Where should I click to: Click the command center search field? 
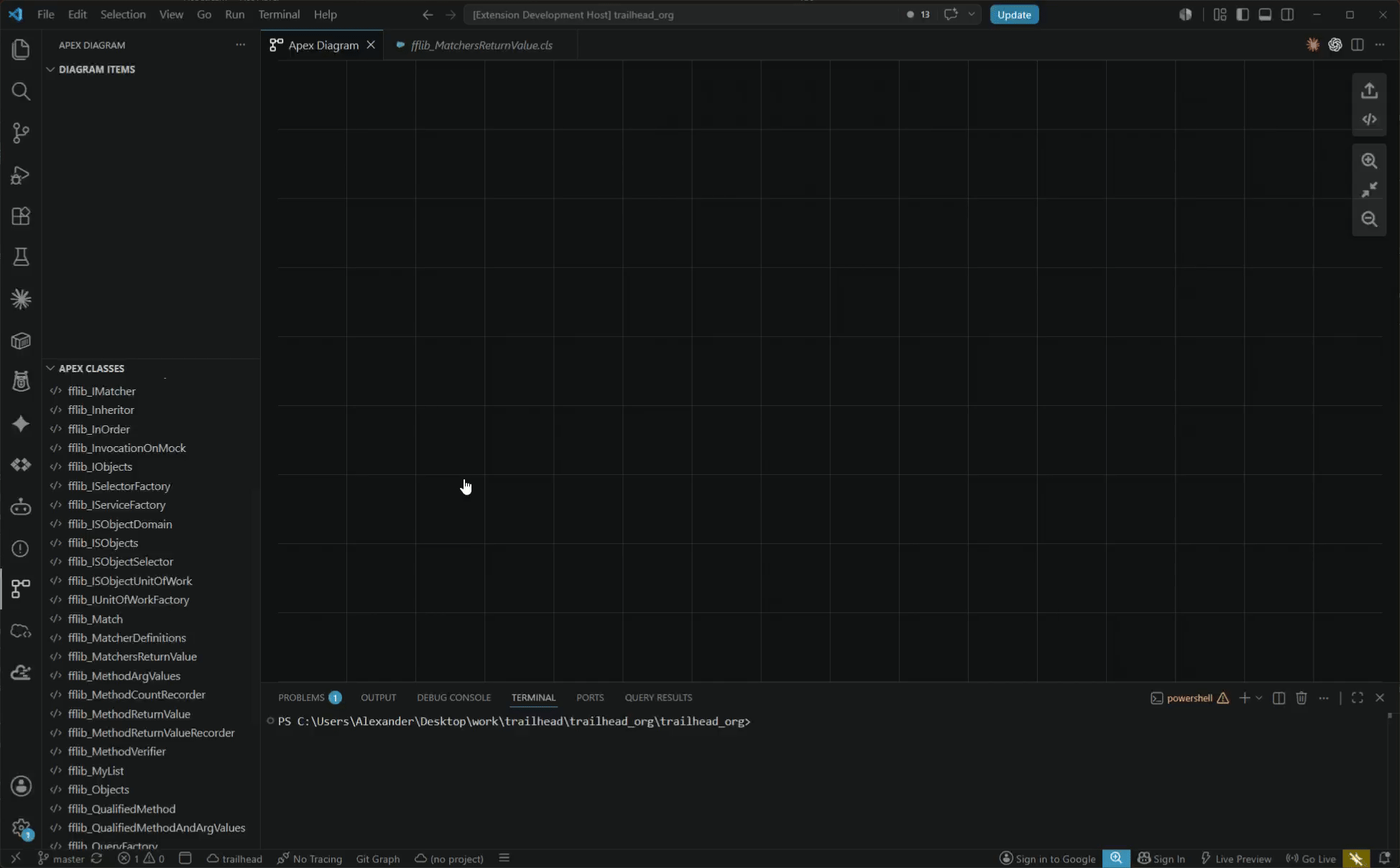683,14
